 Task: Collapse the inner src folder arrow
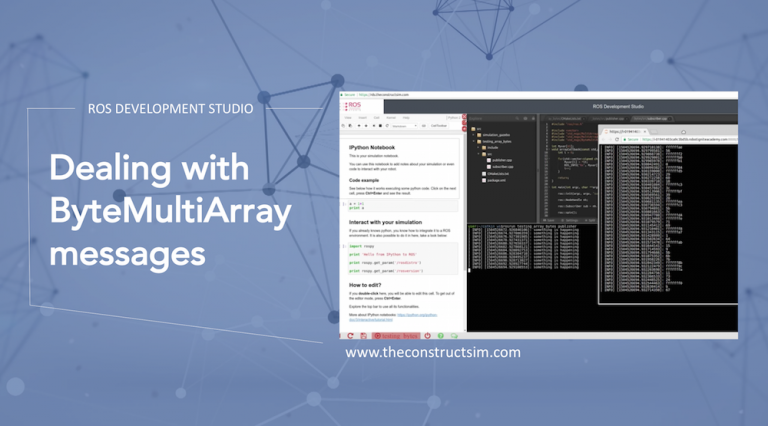tap(479, 154)
